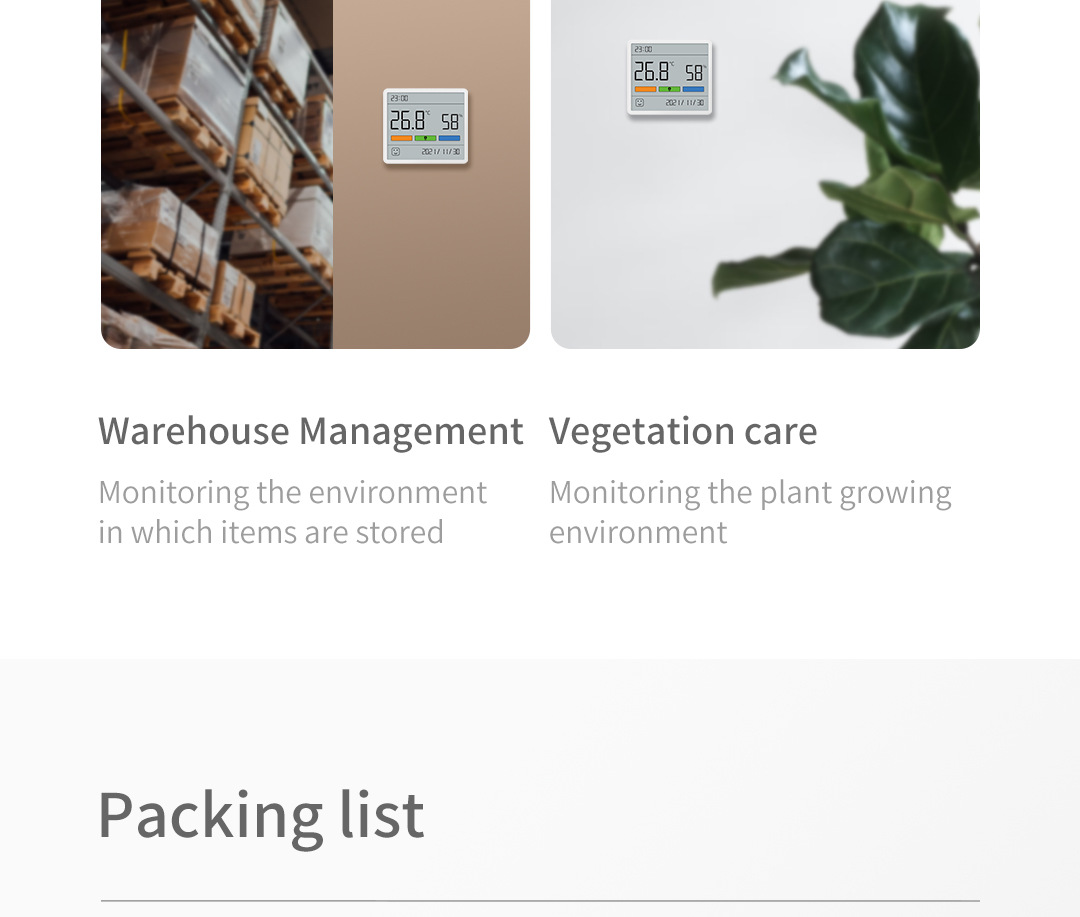This screenshot has height=917, width=1080.
Task: Click the smiley face icon on the right device
Action: coord(639,103)
